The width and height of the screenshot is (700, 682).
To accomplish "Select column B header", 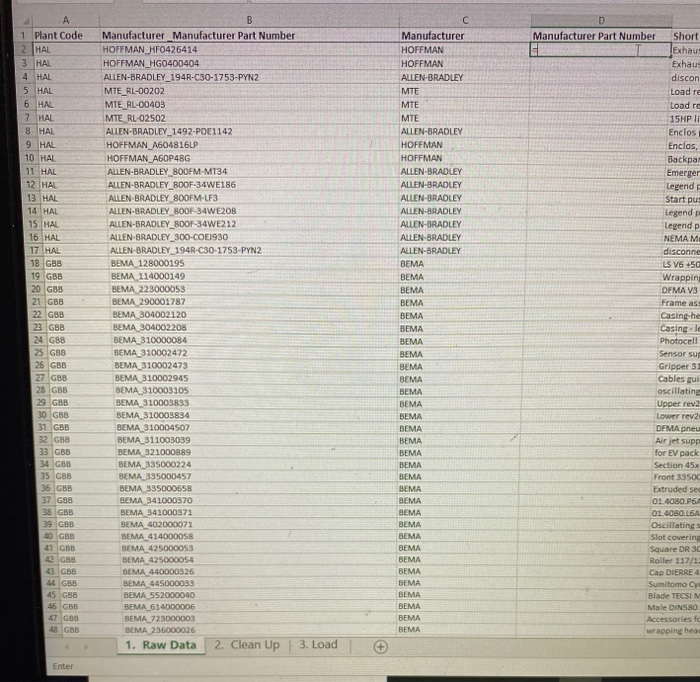I will coord(249,20).
